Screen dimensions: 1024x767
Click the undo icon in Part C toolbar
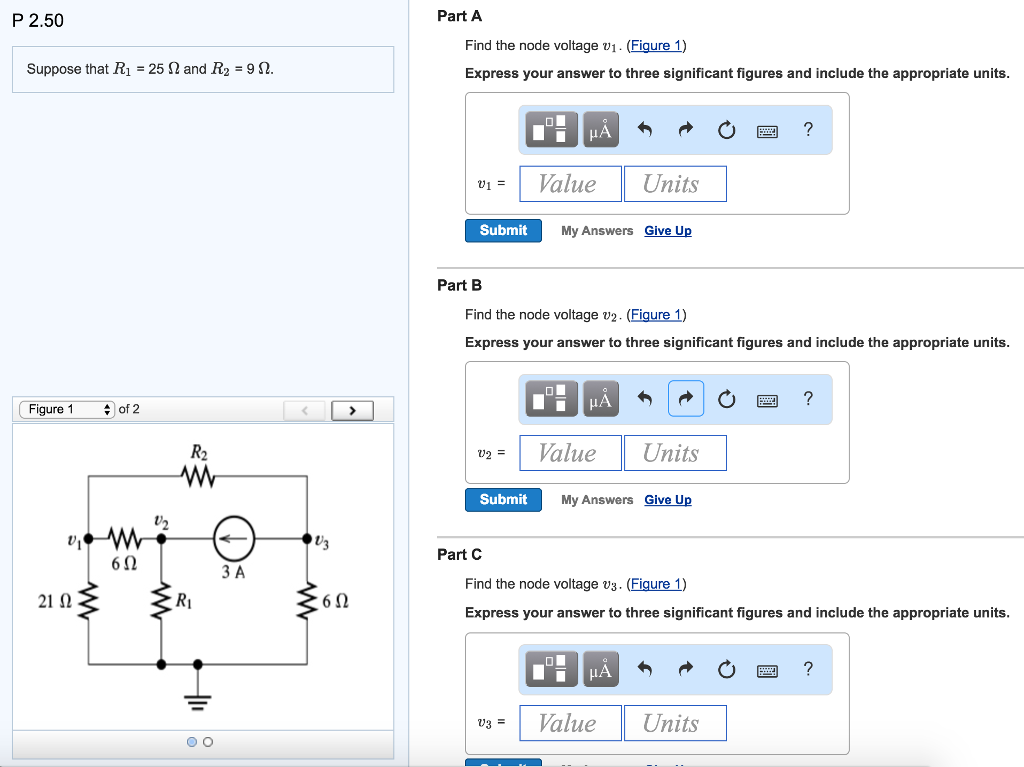coord(645,669)
